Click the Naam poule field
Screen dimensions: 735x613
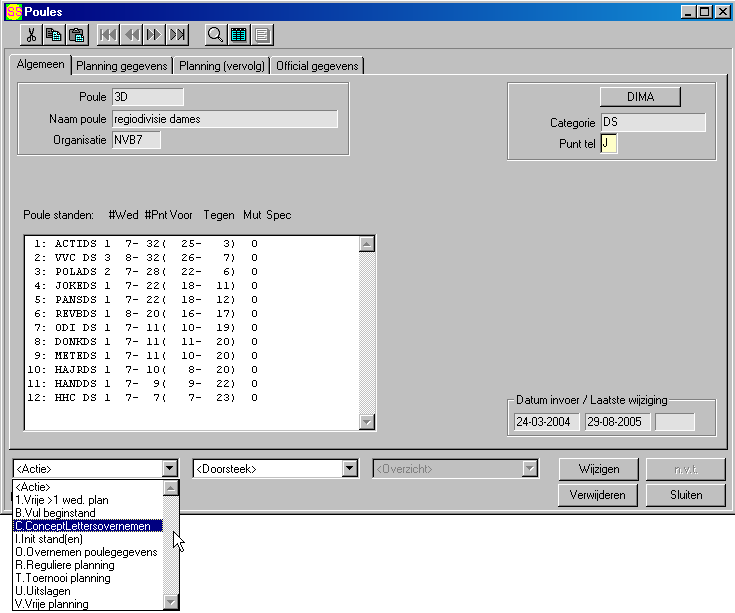click(x=225, y=119)
